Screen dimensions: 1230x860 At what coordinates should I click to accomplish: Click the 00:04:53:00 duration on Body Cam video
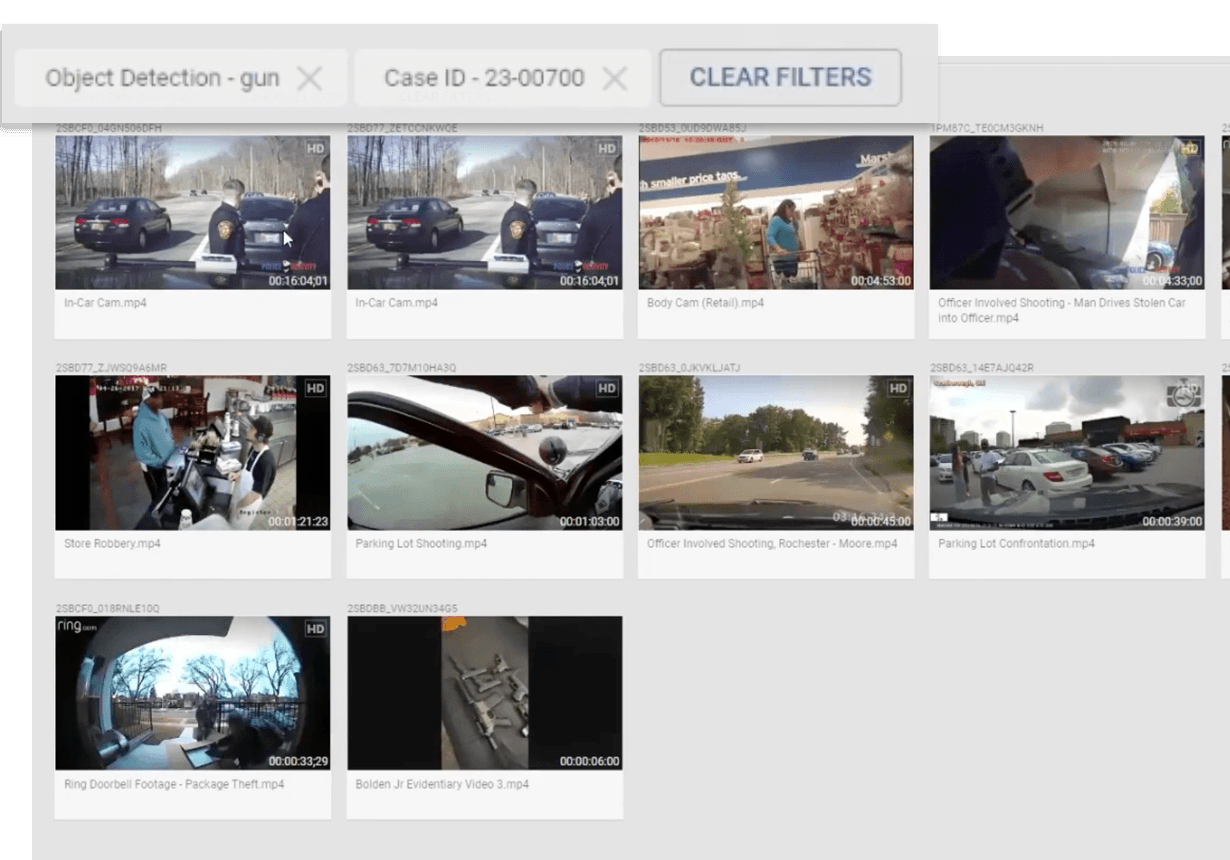coord(880,282)
